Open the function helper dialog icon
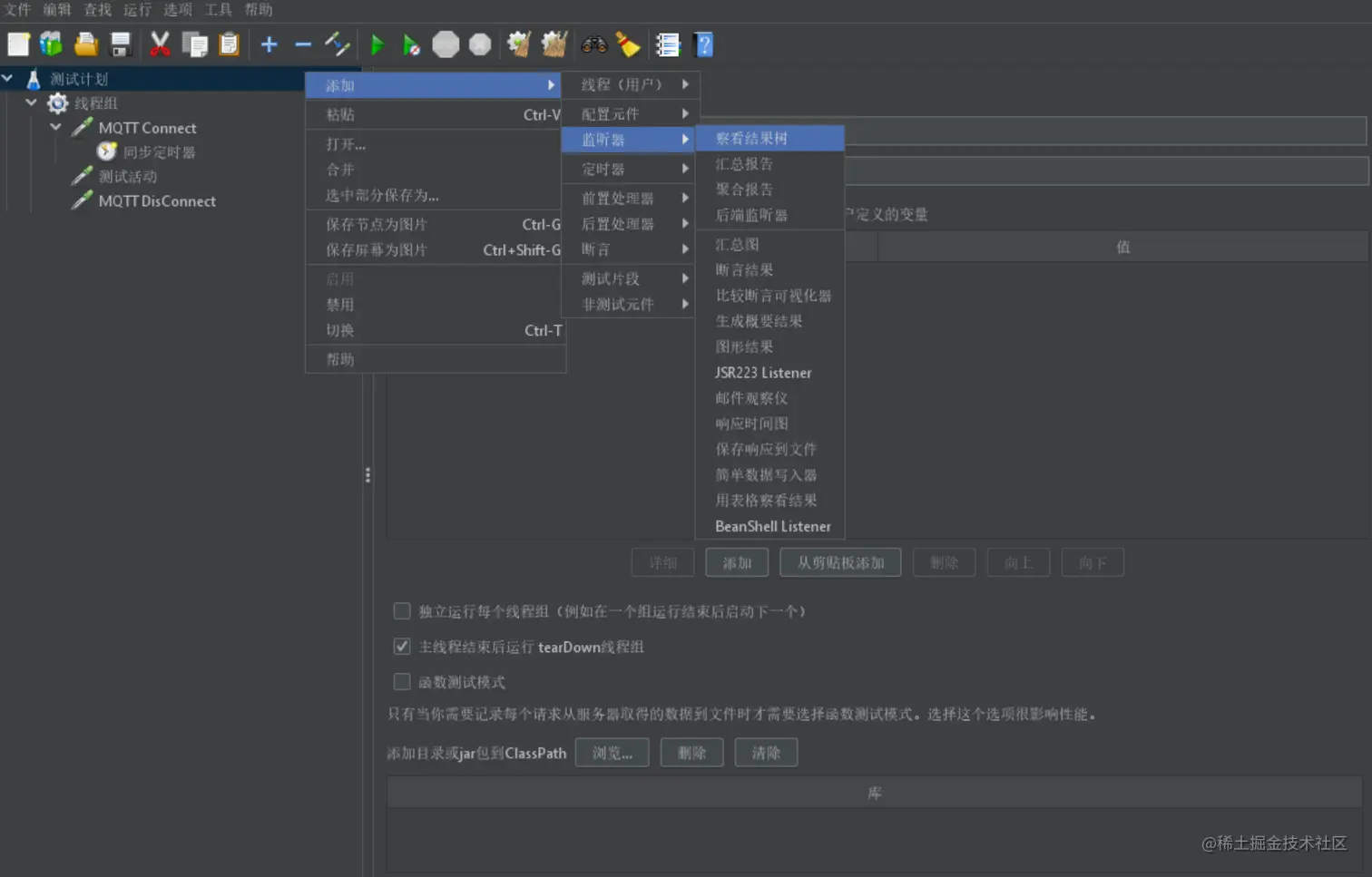Viewport: 1372px width, 877px height. point(669,43)
